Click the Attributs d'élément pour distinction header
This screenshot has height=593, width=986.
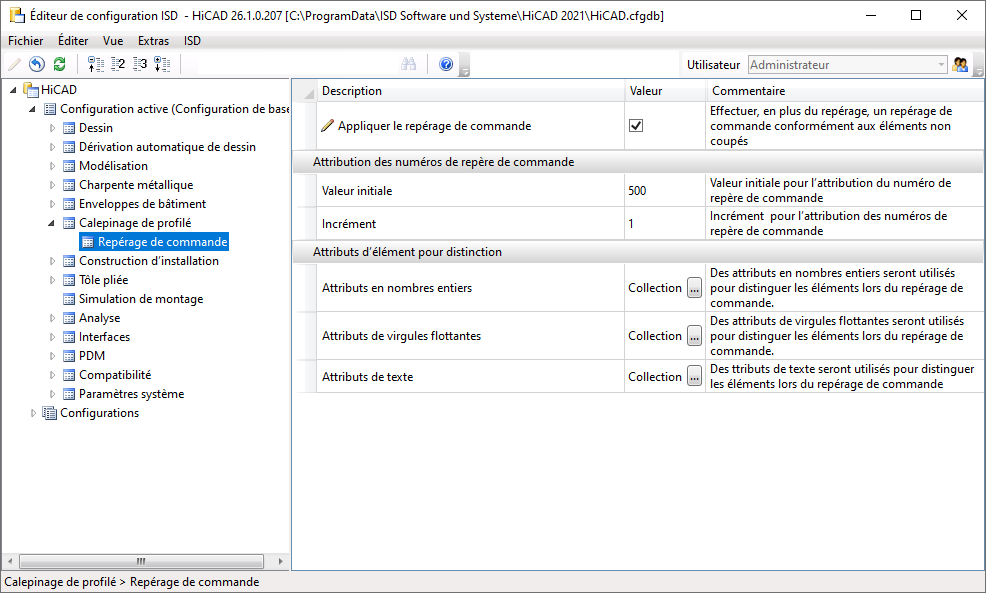[638, 252]
